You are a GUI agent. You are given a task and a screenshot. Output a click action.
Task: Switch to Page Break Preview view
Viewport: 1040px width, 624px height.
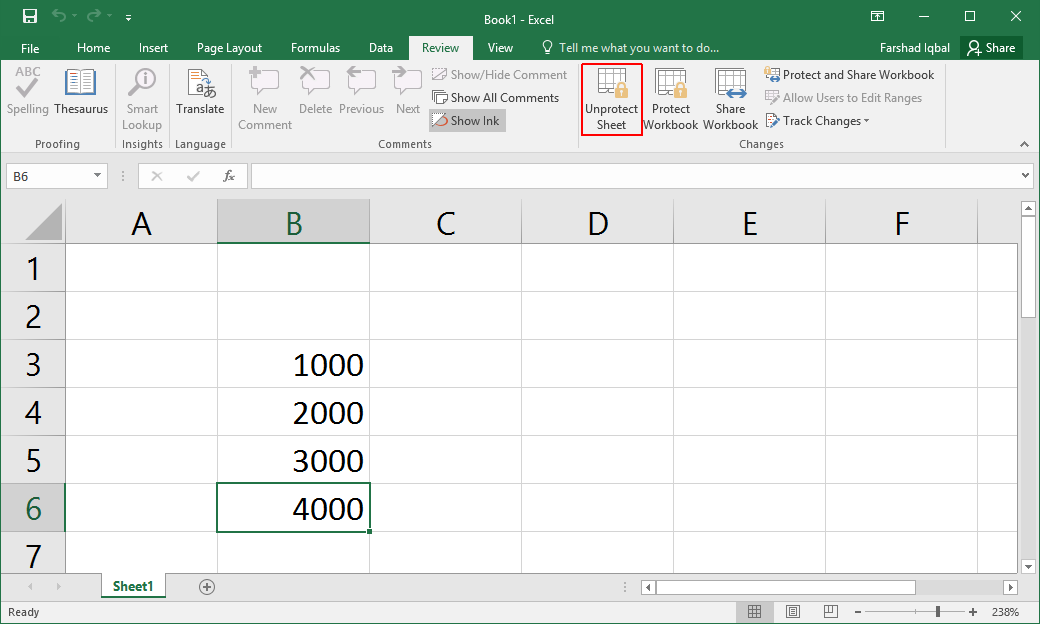pyautogui.click(x=829, y=612)
